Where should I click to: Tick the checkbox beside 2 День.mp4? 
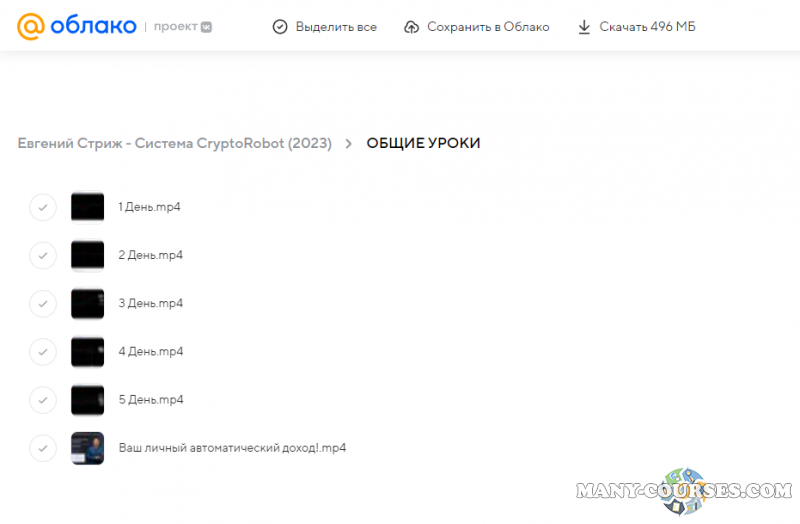43,255
